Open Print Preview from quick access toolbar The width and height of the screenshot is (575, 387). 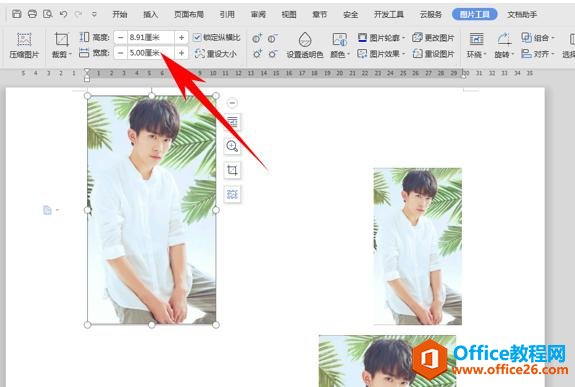[x=48, y=14]
